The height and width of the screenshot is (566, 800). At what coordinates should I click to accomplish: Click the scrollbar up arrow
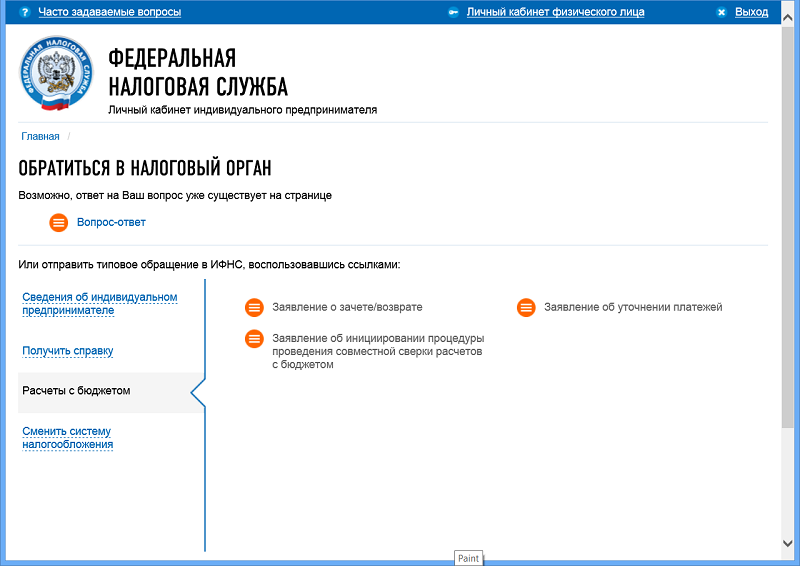[x=788, y=17]
